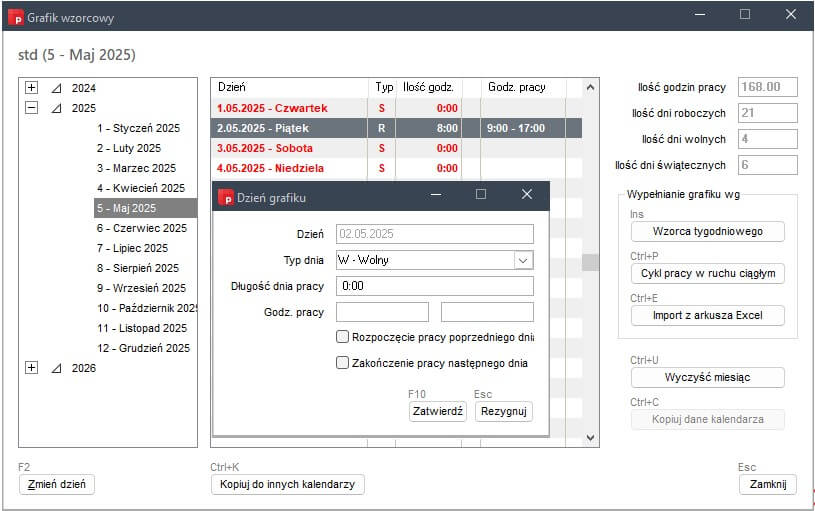The height and width of the screenshot is (511, 815).
Task: Select the 1.05.2025 - Czwartek row
Action: [x=271, y=108]
